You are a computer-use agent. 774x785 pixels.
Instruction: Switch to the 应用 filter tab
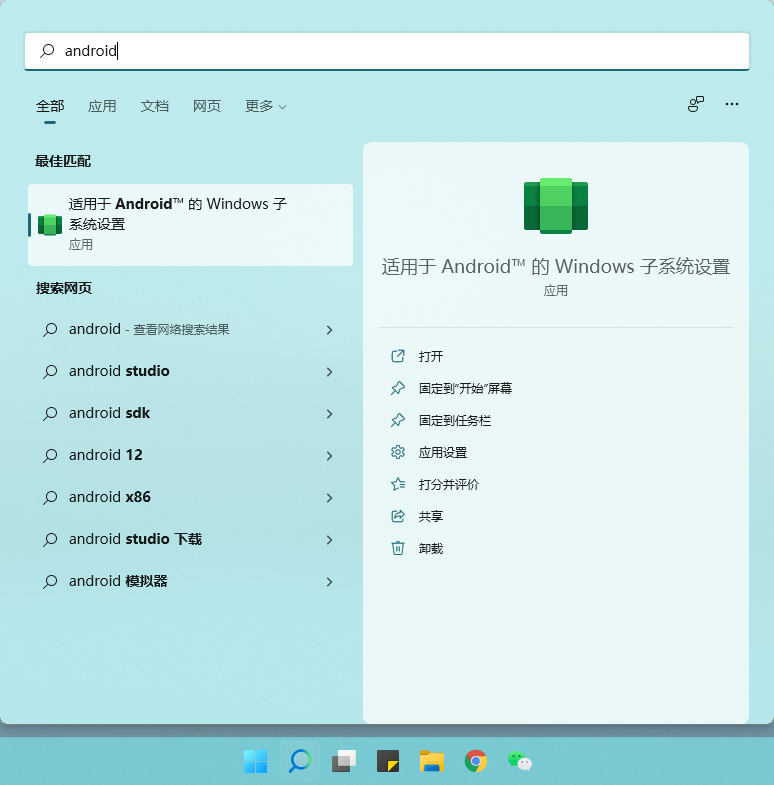[102, 106]
